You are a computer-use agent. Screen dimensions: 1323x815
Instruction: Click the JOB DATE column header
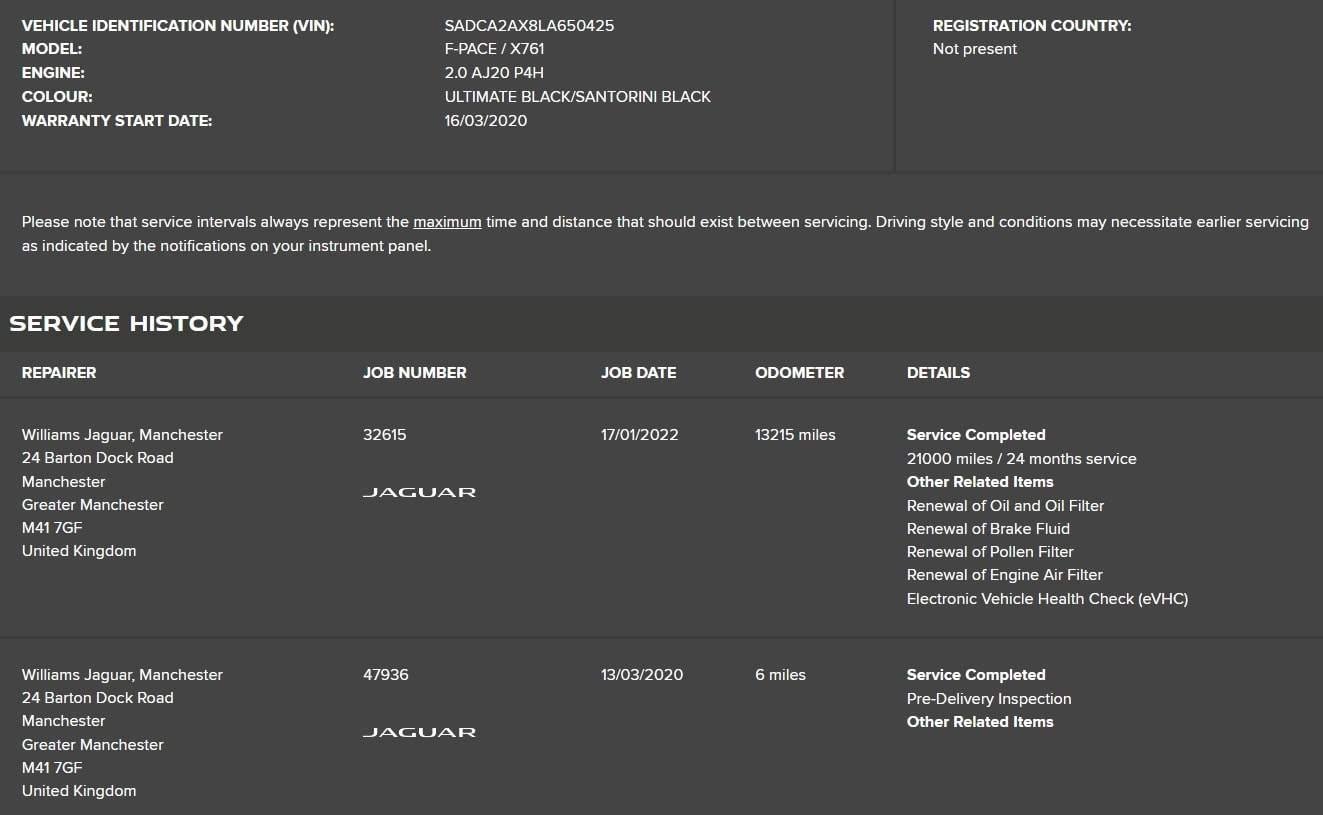pyautogui.click(x=638, y=372)
